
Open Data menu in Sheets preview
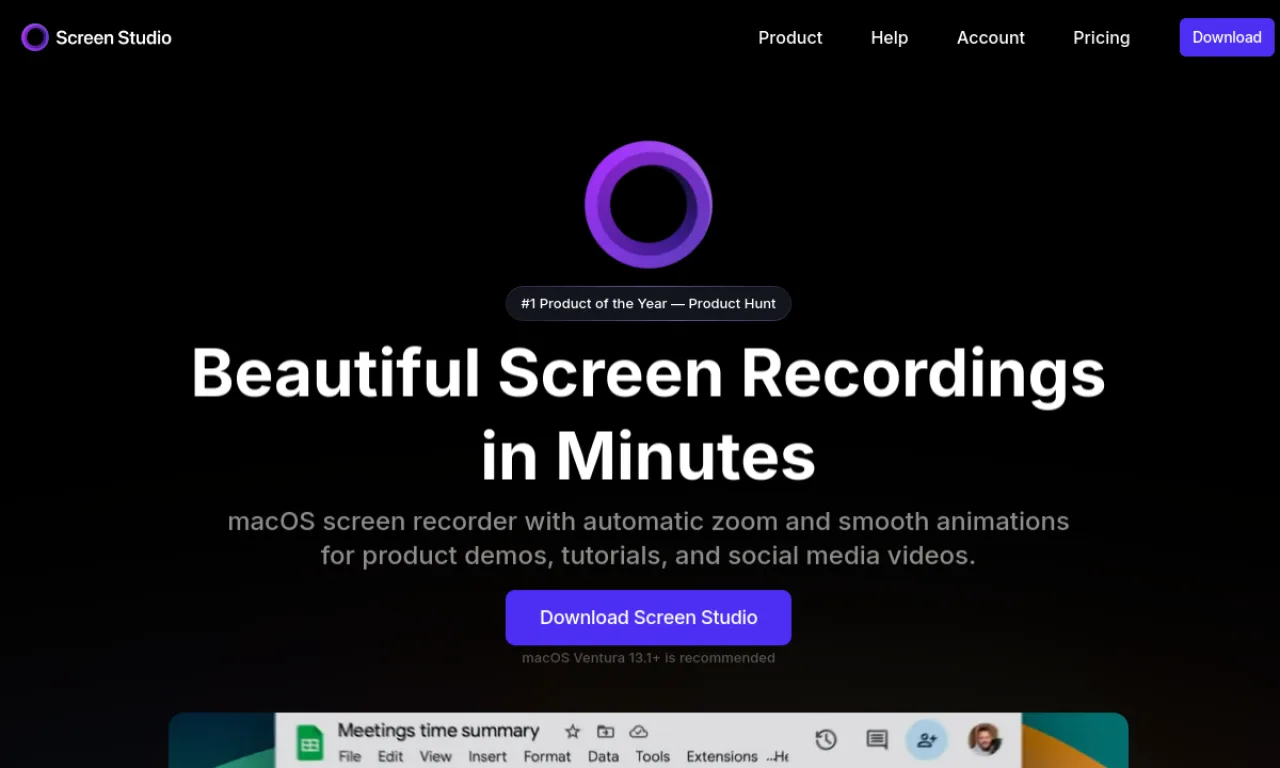click(x=603, y=757)
